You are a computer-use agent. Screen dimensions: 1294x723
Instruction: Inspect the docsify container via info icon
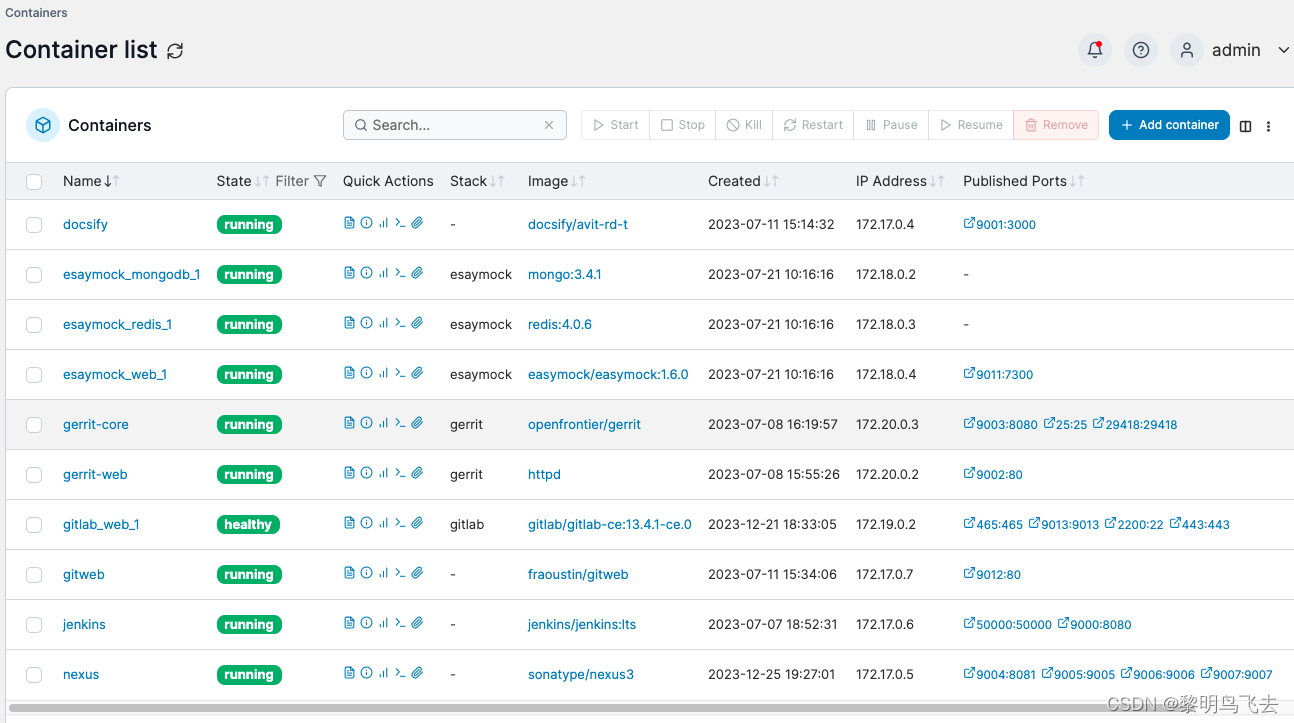tap(366, 223)
